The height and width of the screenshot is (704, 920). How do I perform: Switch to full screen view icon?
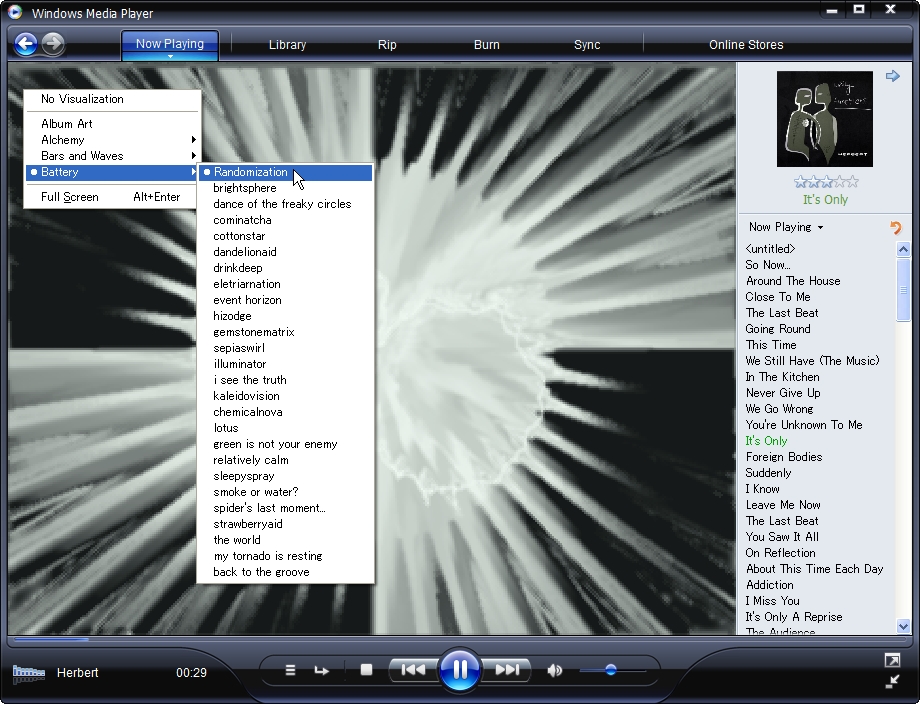892,661
